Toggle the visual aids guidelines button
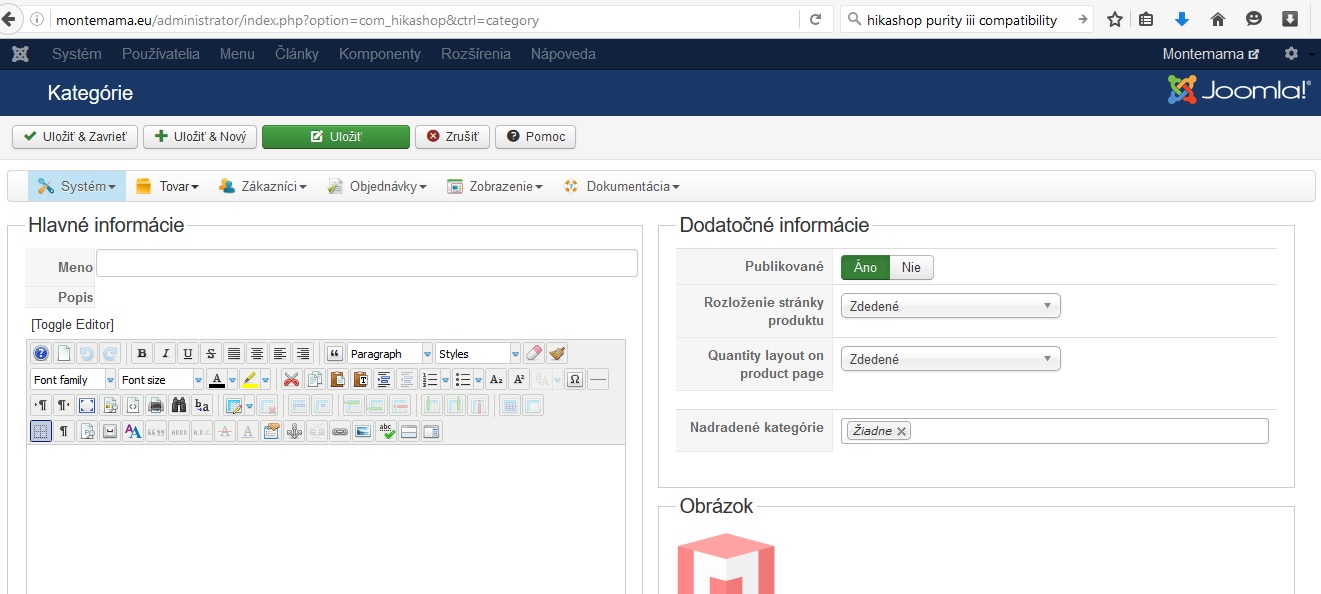 (41, 432)
